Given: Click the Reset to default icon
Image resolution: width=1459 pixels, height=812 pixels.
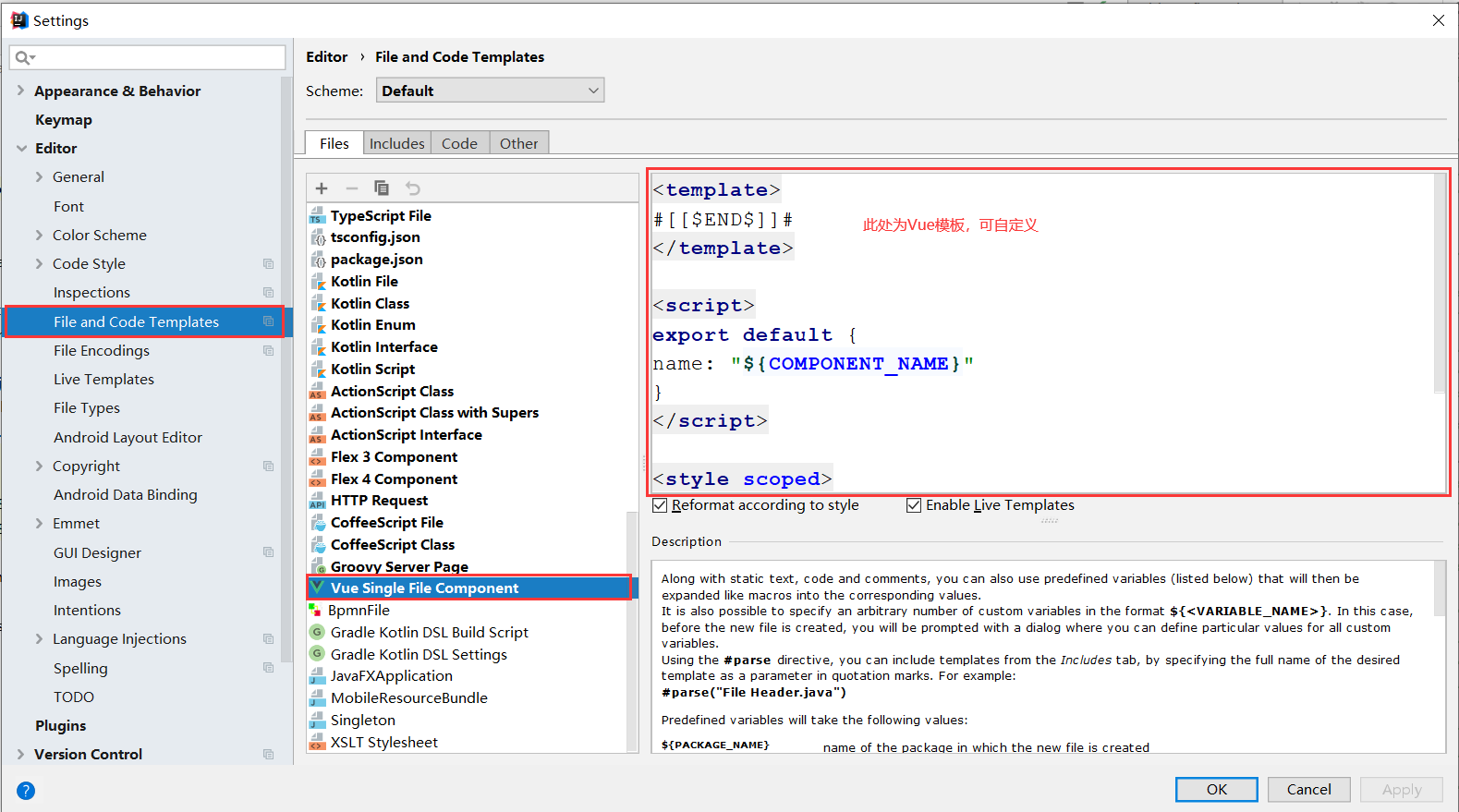Looking at the screenshot, I should point(413,188).
